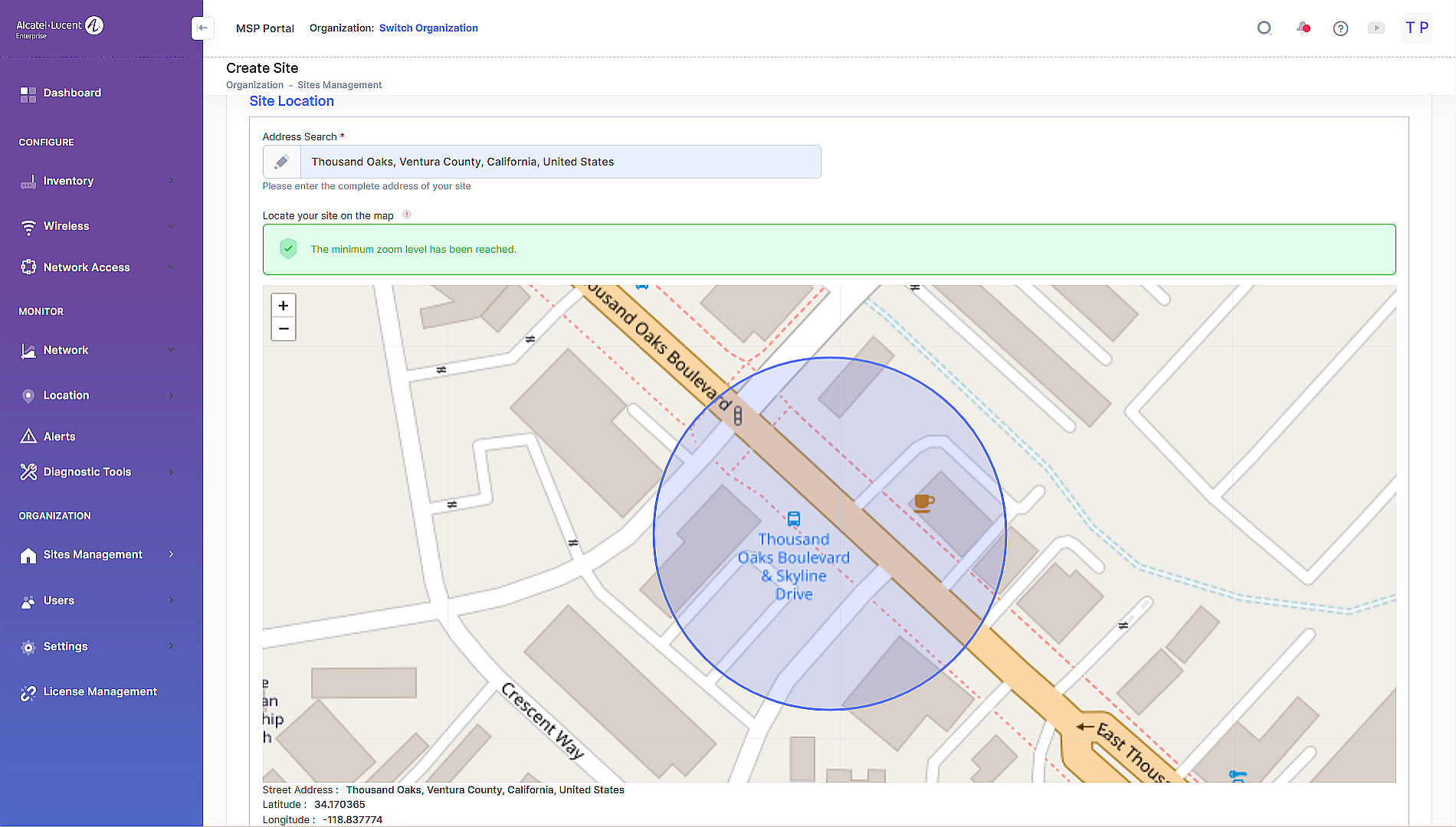Open the Dashboard page
This screenshot has width=1456, height=827.
point(72,93)
